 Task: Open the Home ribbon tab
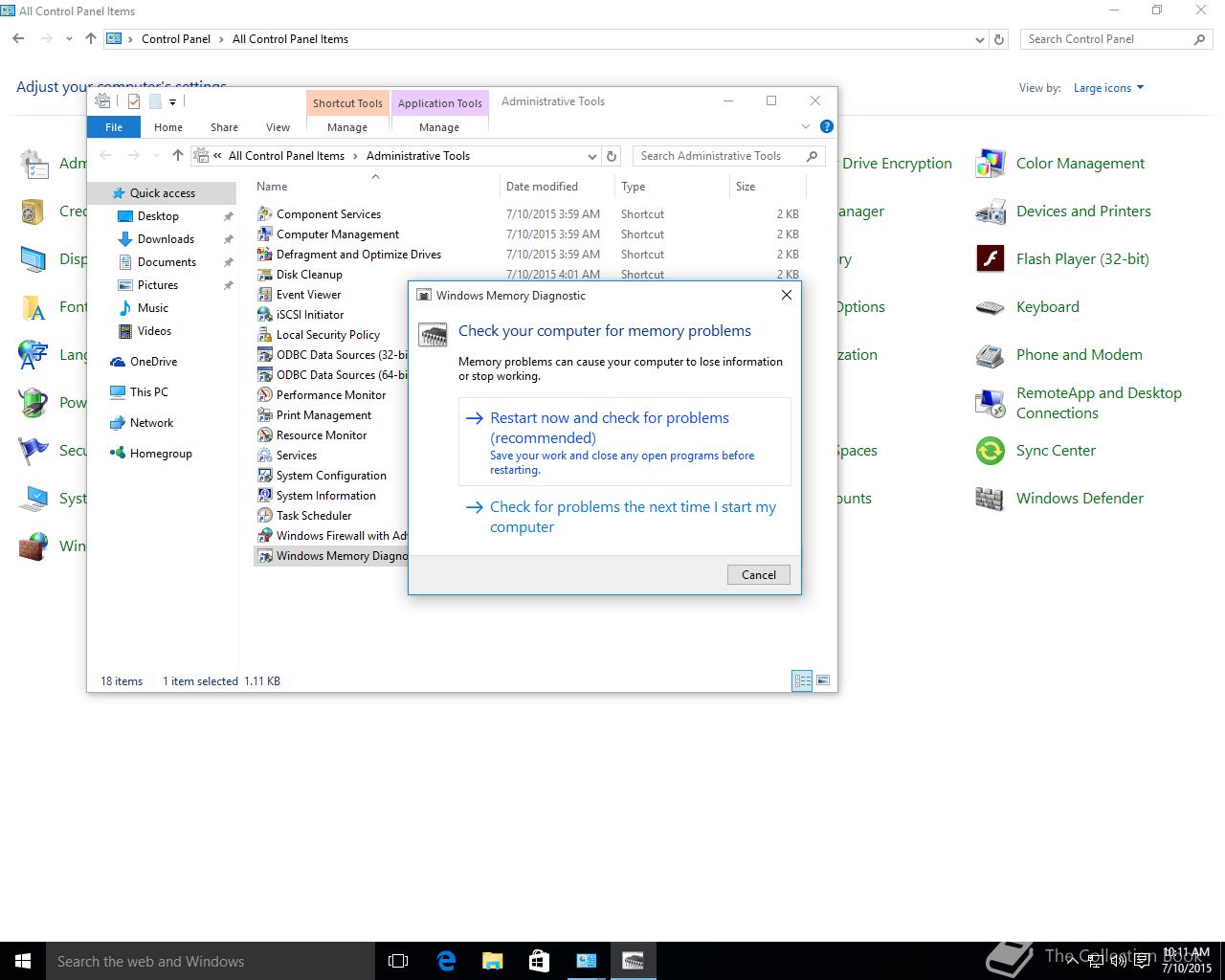pos(168,126)
